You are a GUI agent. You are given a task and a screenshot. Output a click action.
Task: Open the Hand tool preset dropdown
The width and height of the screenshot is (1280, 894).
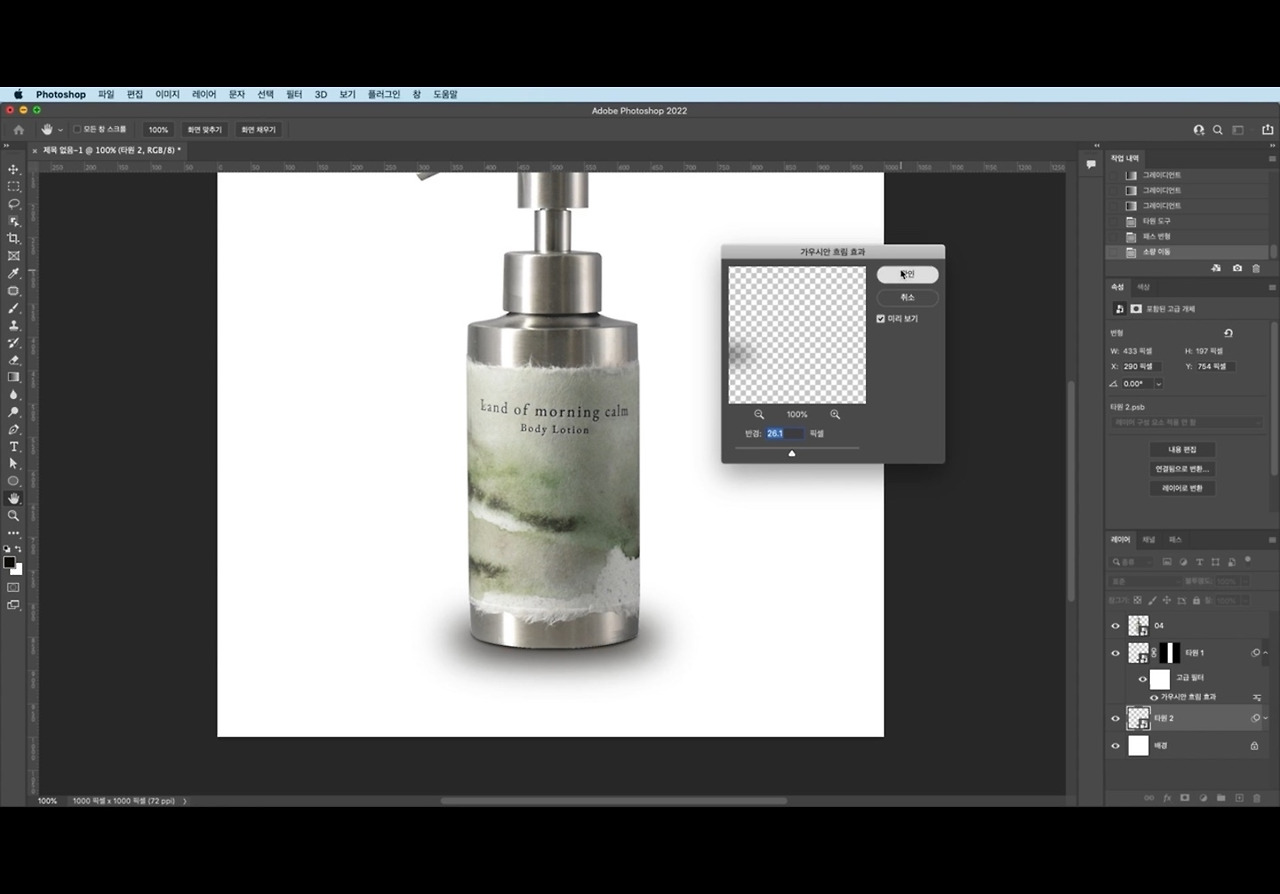[x=60, y=130]
